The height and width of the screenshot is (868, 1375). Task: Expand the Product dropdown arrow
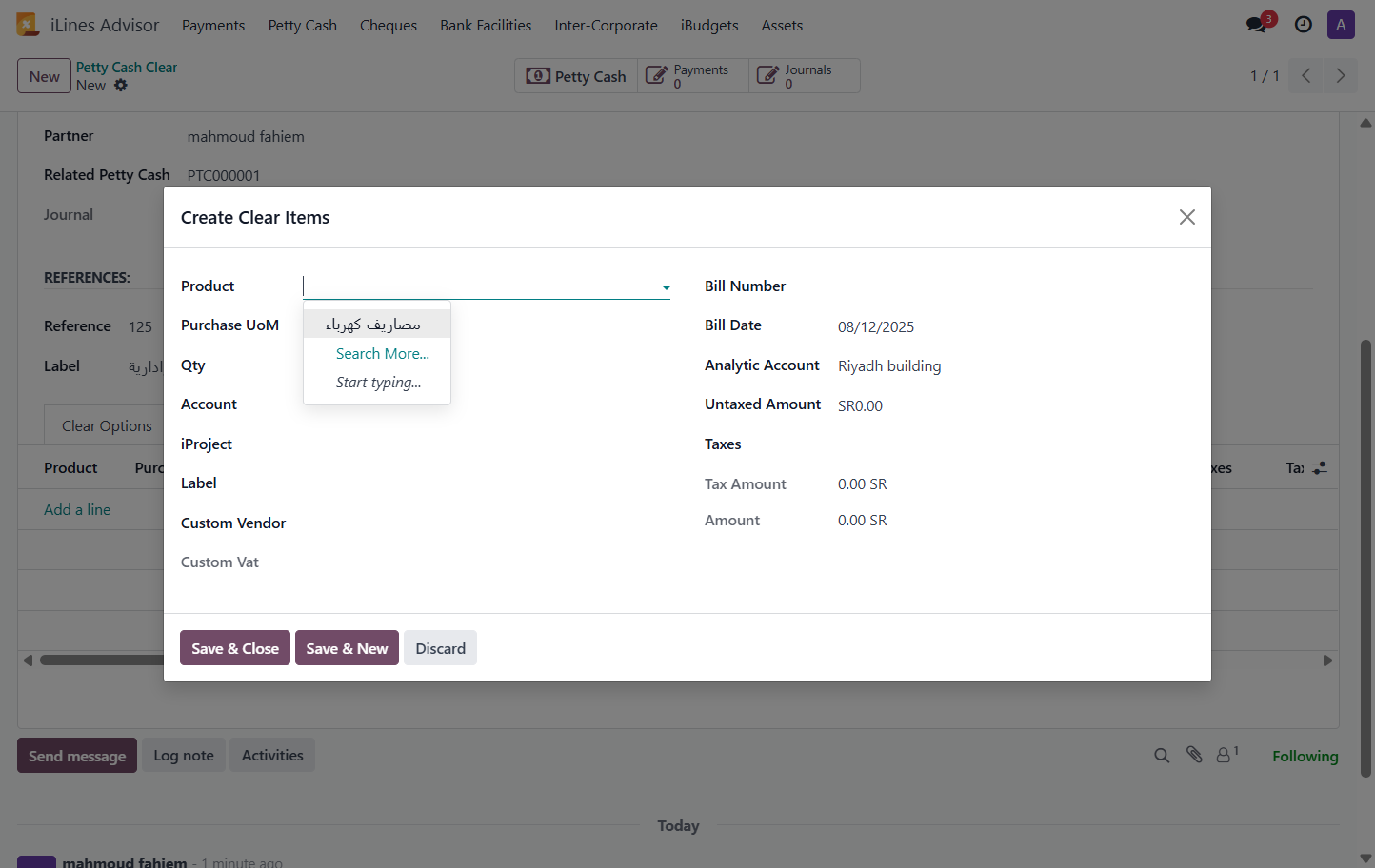666,287
